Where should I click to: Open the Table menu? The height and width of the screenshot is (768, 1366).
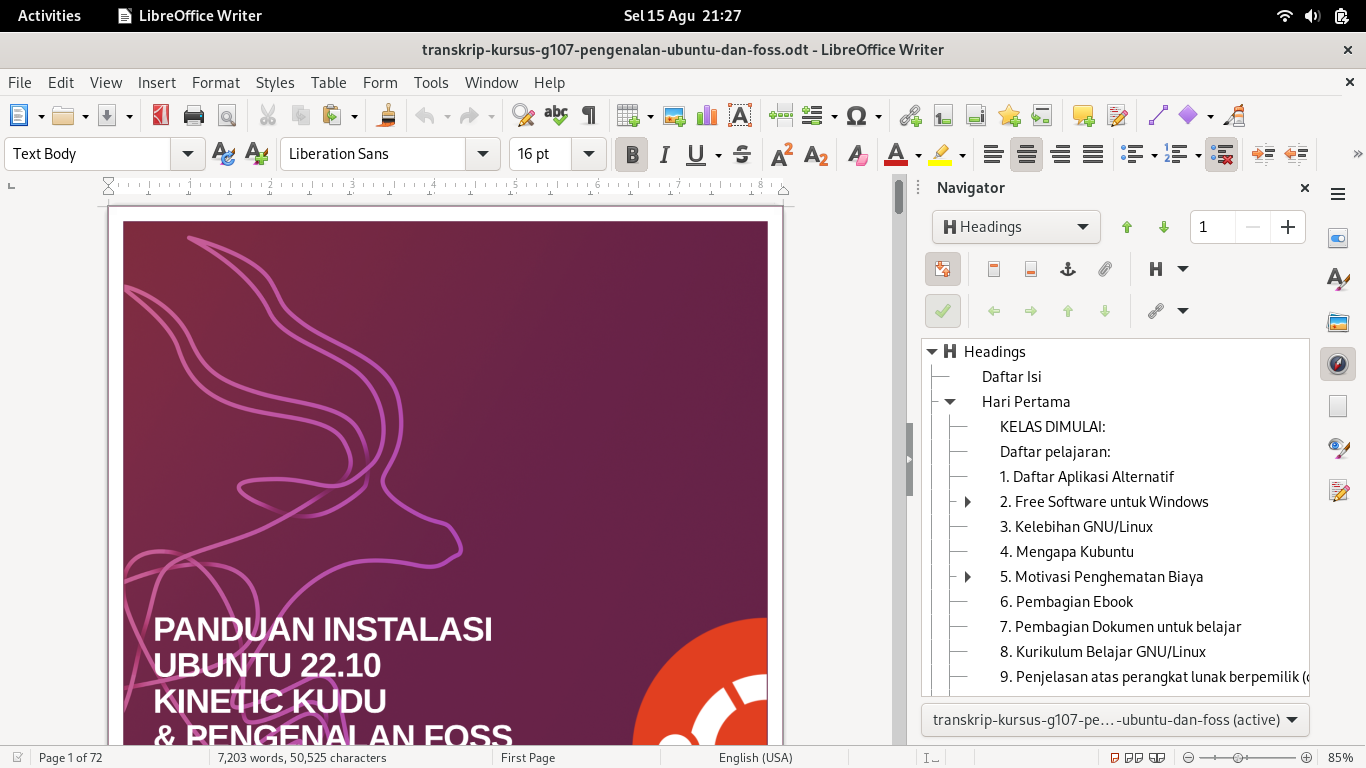point(328,83)
